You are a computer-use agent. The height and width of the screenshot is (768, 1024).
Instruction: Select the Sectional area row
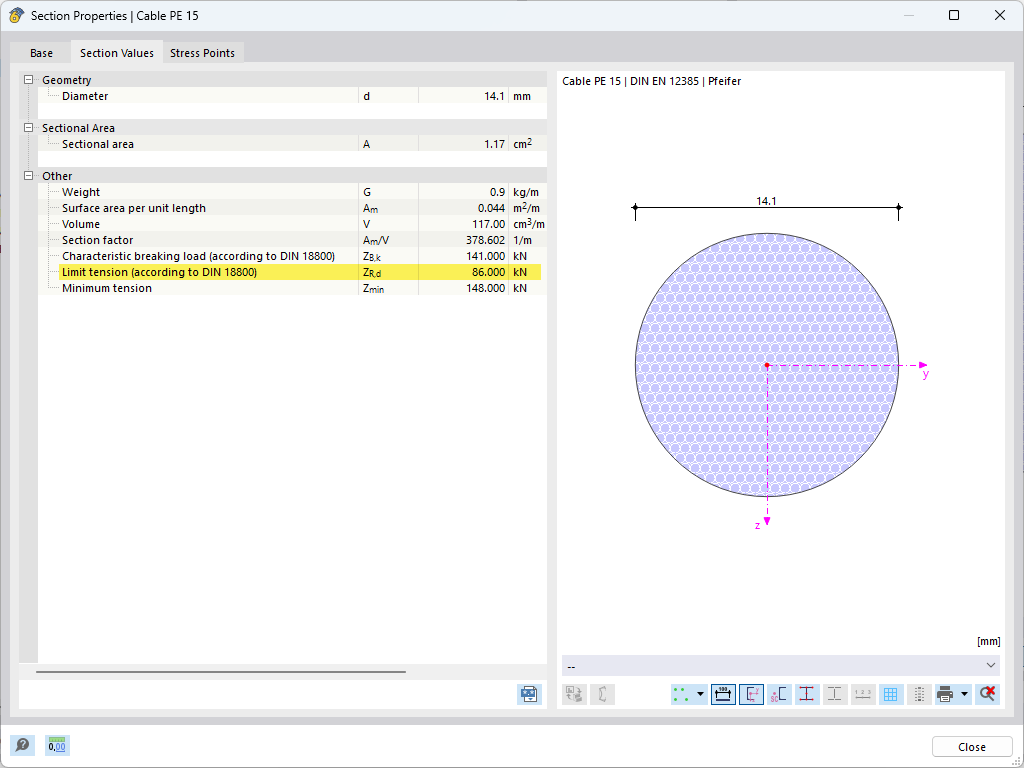292,144
